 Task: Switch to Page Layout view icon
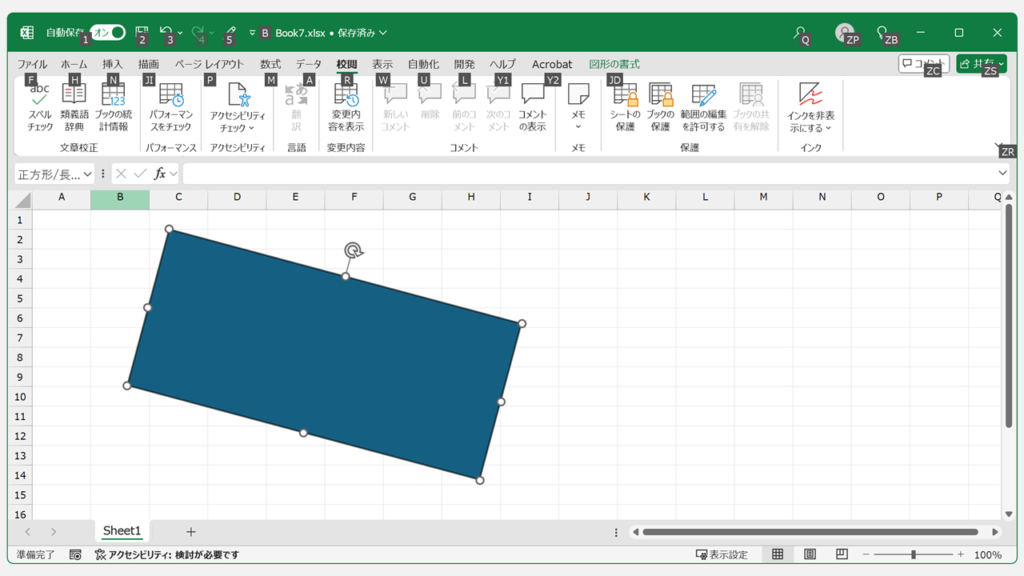point(810,554)
